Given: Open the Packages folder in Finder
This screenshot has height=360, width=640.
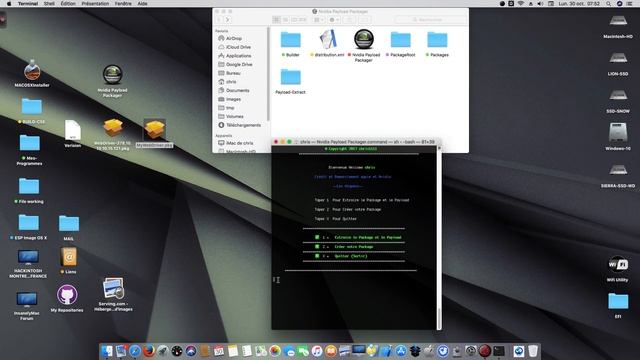Looking at the screenshot, I should 437,40.
